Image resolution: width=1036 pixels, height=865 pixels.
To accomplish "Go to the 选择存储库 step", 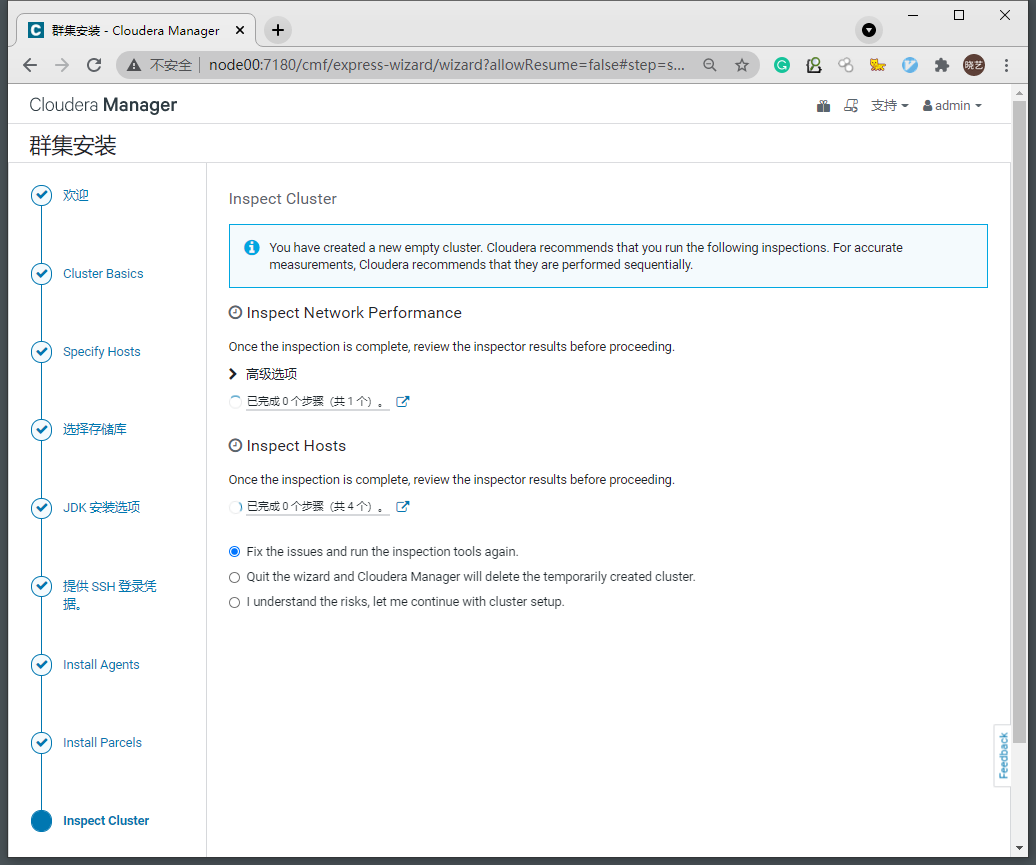I will [94, 430].
